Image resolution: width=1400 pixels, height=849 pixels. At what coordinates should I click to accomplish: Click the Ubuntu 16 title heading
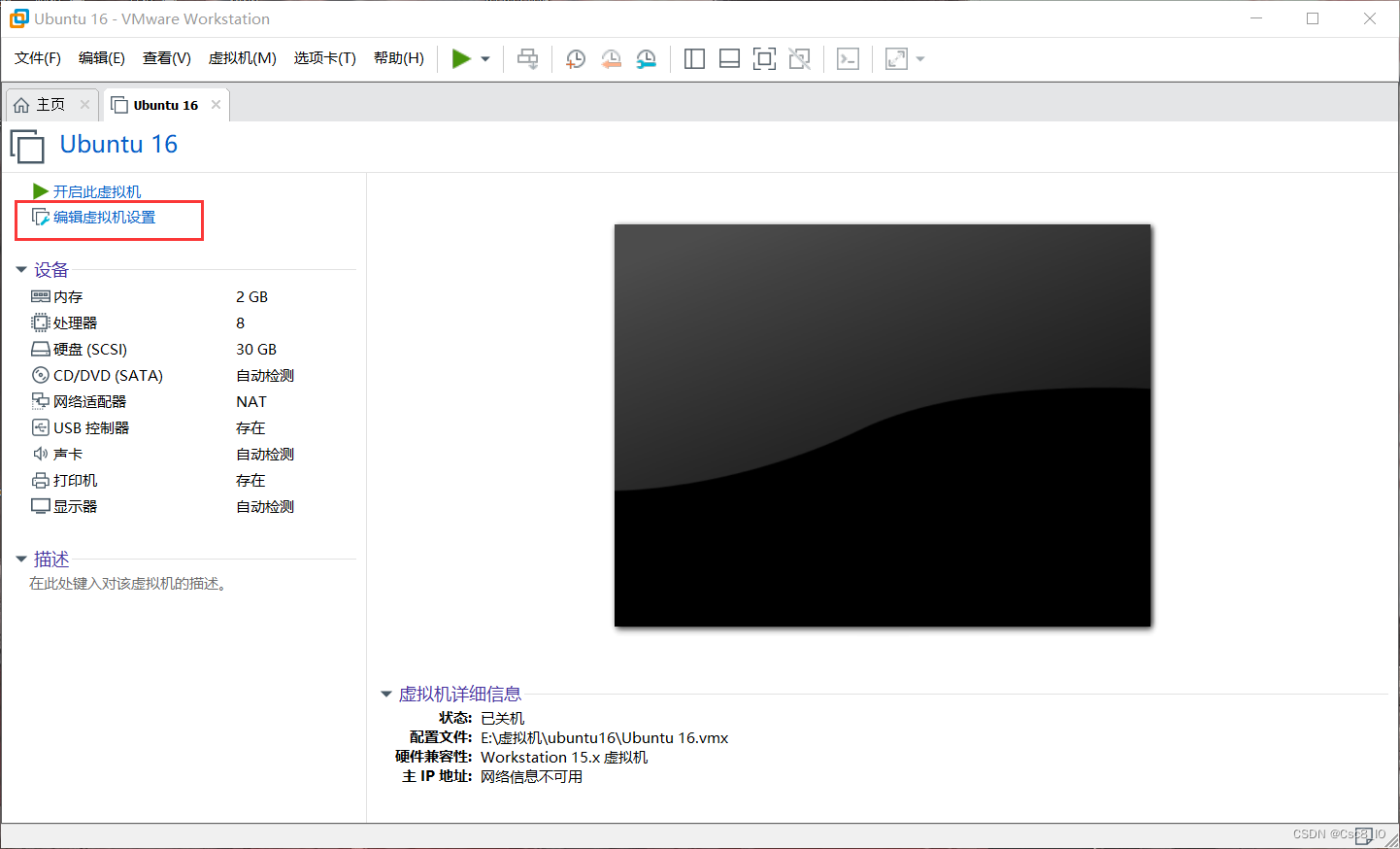(118, 144)
